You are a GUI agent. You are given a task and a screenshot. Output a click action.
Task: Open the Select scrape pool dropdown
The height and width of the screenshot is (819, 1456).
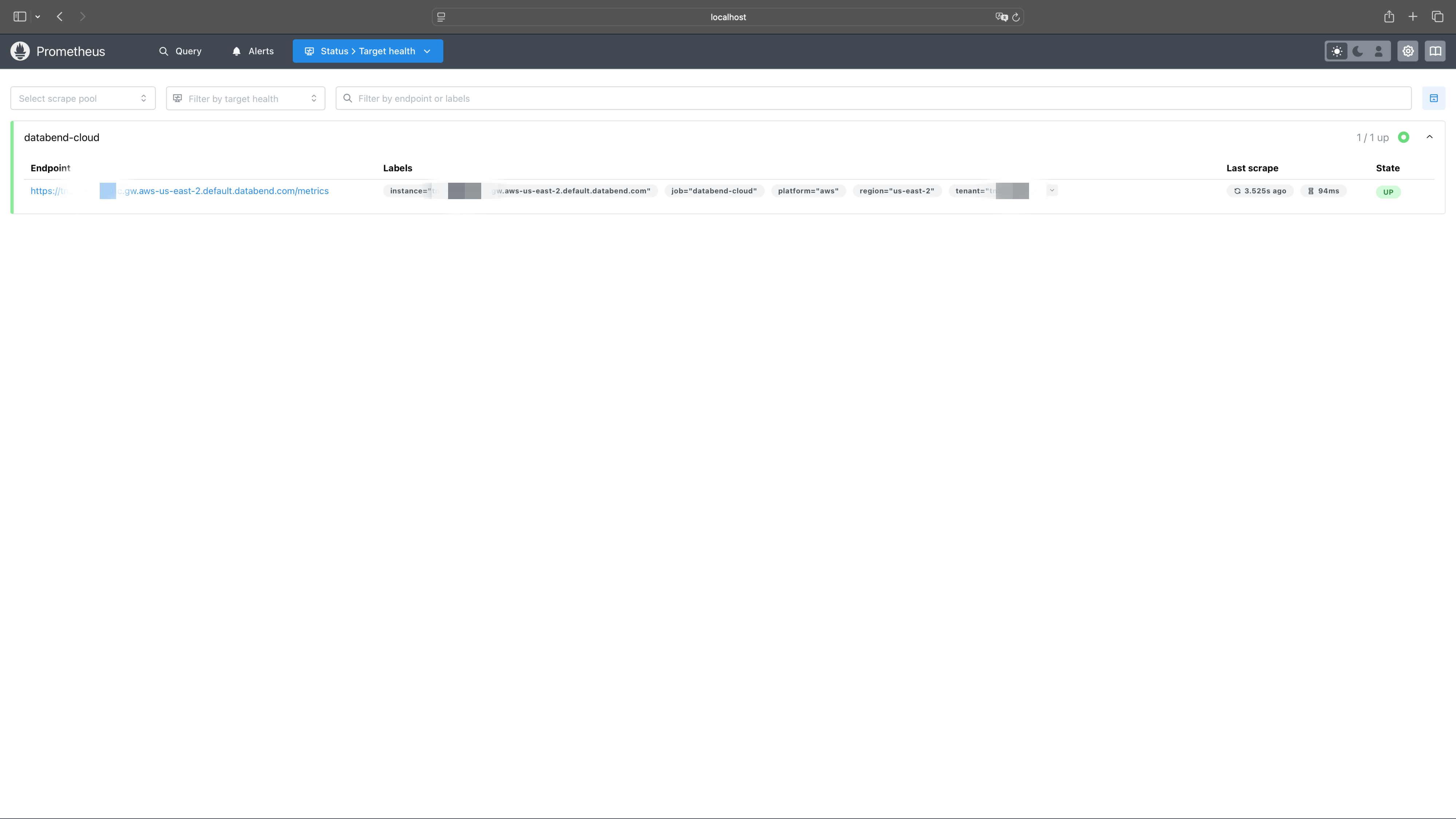tap(83, 98)
